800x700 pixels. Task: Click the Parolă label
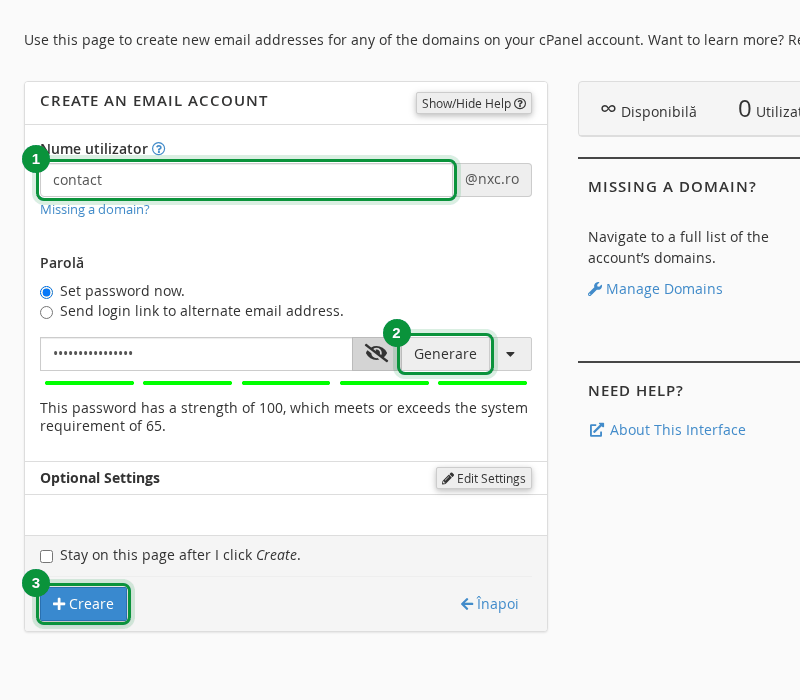pyautogui.click(x=62, y=263)
